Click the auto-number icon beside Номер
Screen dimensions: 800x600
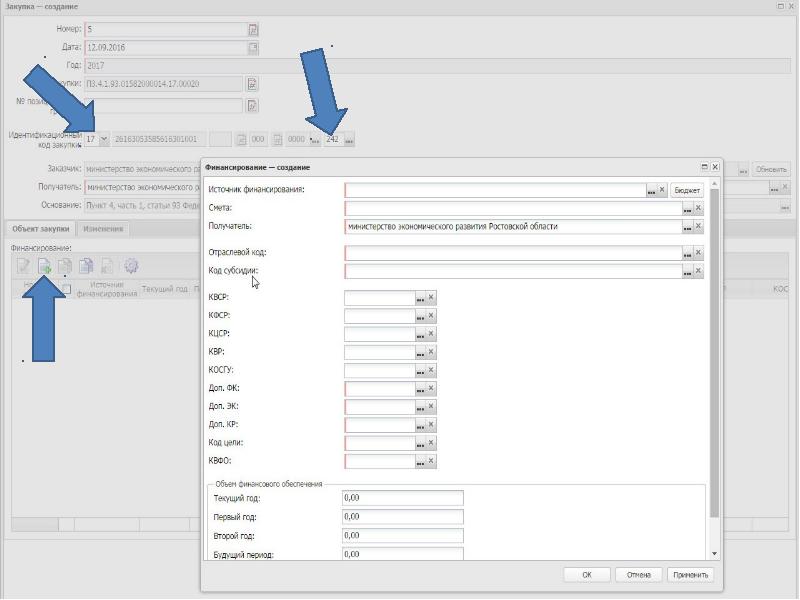pyautogui.click(x=253, y=30)
